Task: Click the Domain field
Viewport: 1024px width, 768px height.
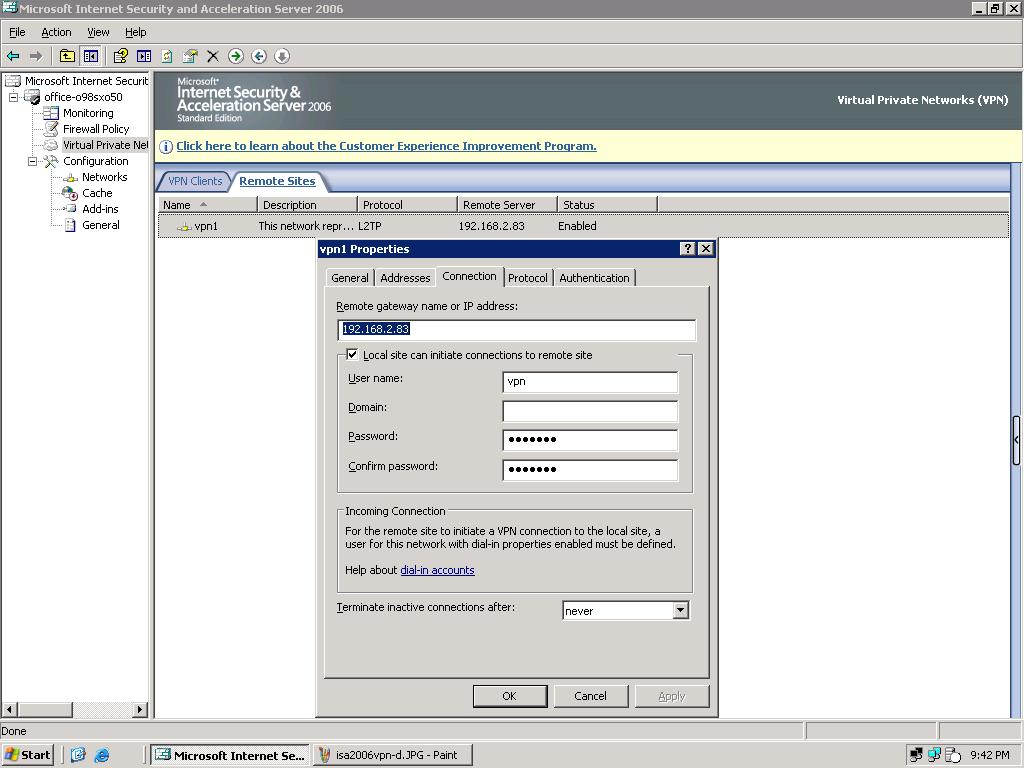Action: point(590,411)
